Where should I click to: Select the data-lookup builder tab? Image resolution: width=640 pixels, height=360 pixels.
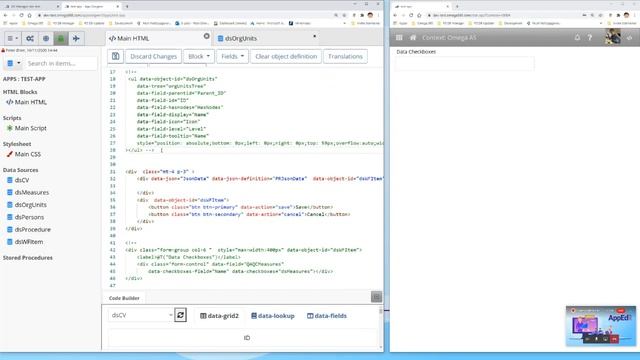pos(273,316)
